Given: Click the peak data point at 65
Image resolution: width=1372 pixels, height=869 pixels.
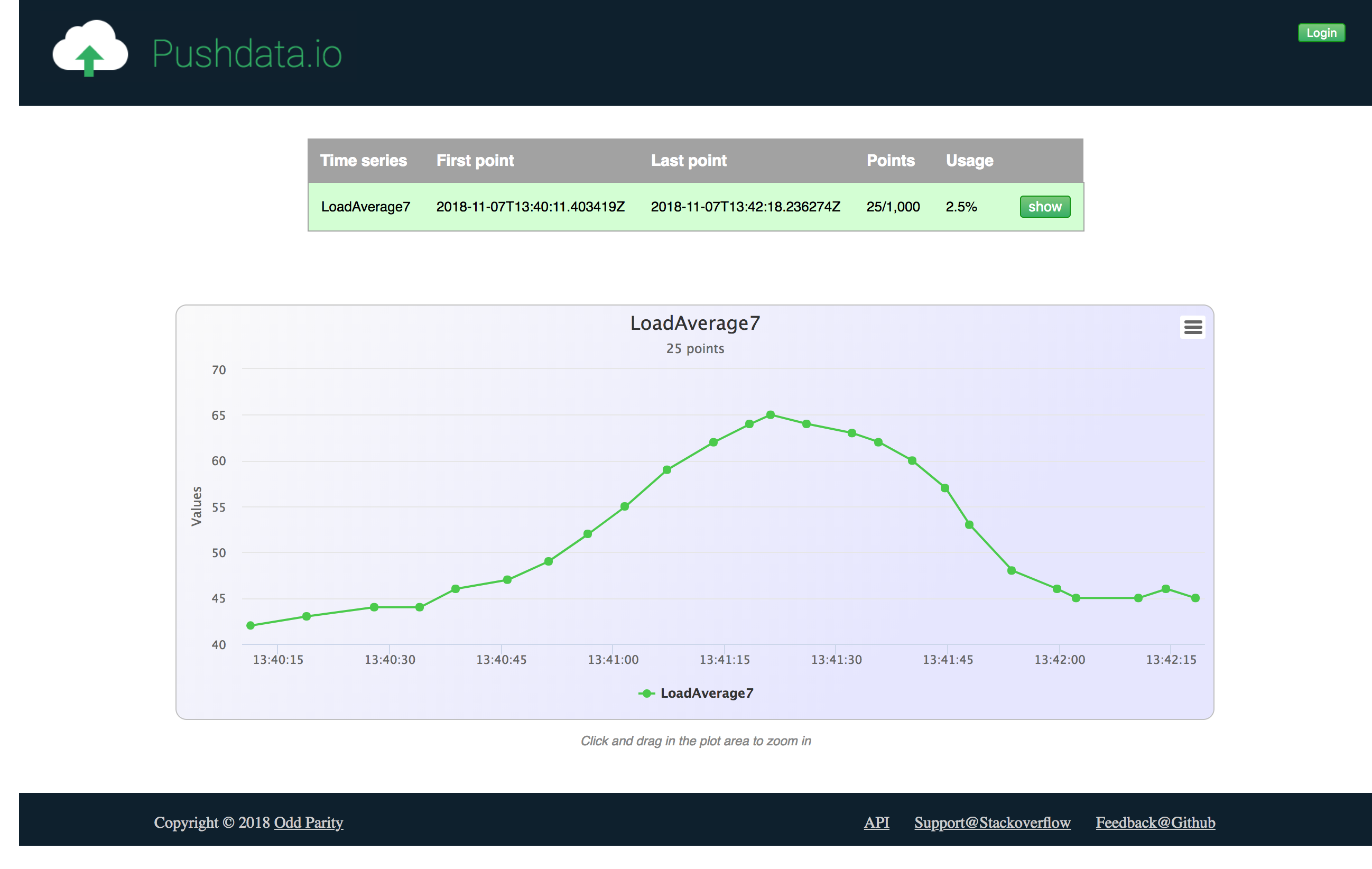Looking at the screenshot, I should [771, 415].
